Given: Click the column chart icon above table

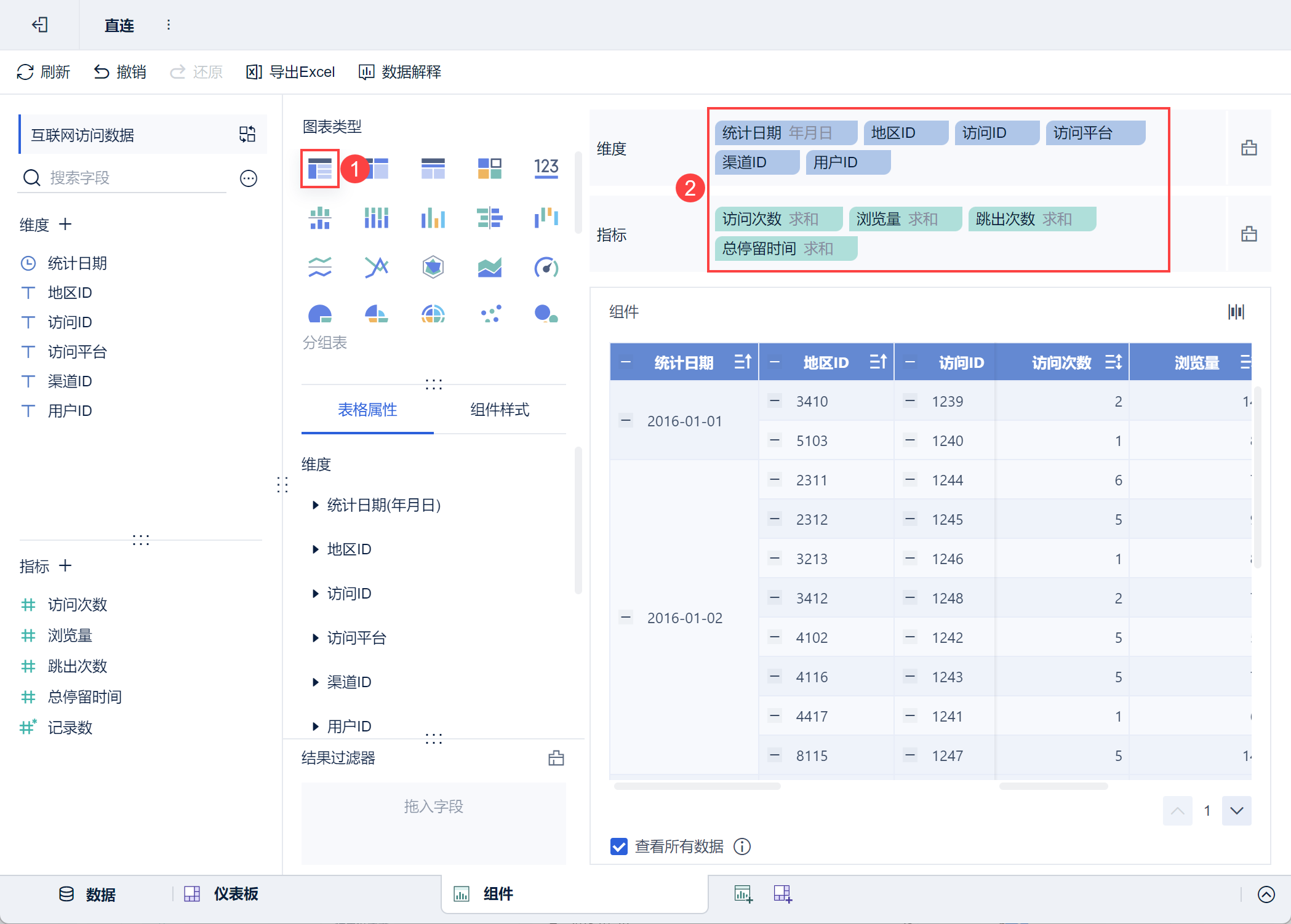Looking at the screenshot, I should [1236, 311].
